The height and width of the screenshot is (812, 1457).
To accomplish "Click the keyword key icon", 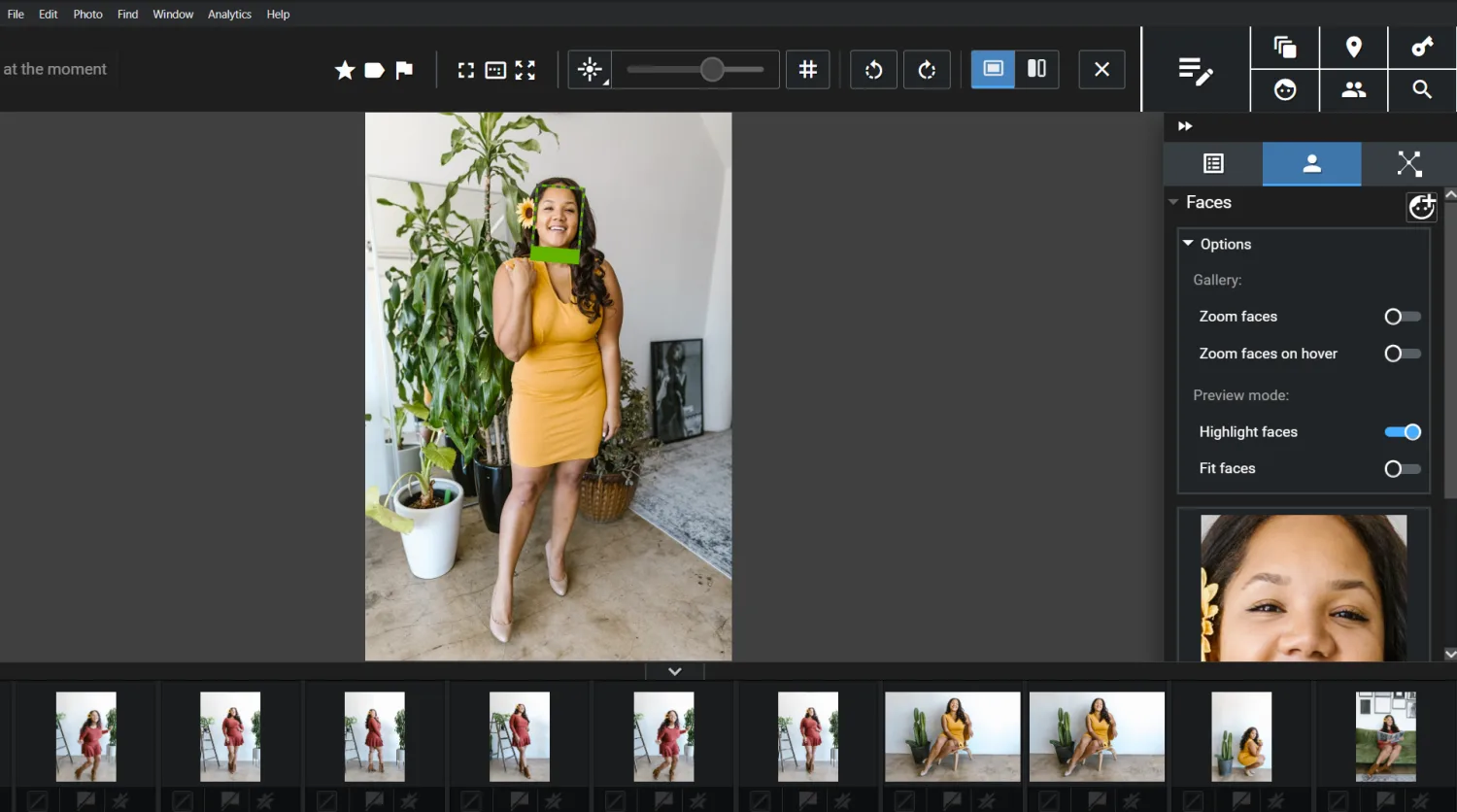I will pyautogui.click(x=1422, y=47).
